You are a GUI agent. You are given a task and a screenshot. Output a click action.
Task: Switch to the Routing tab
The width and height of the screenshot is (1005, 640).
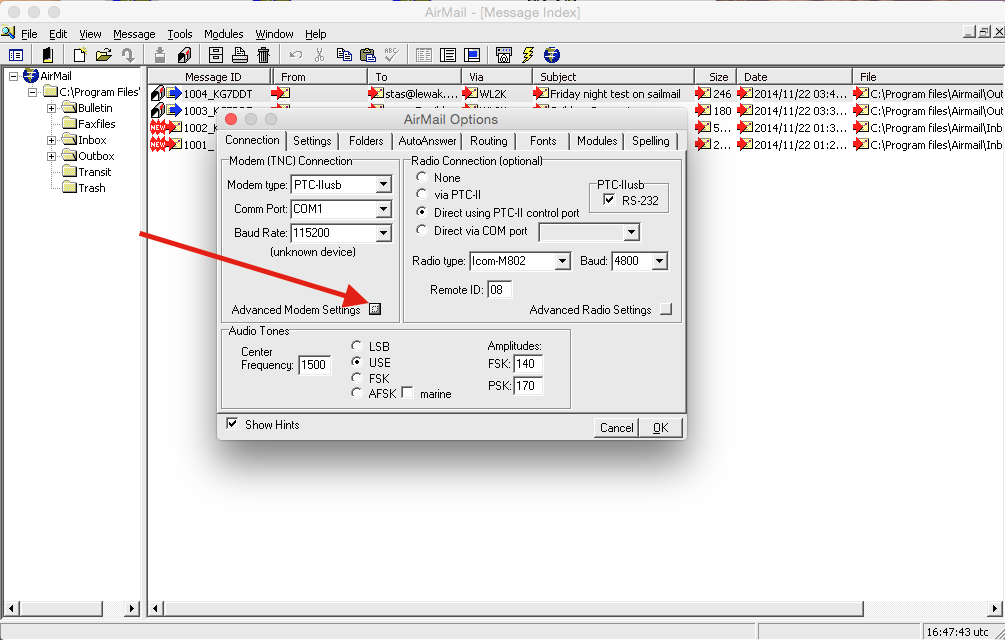488,141
